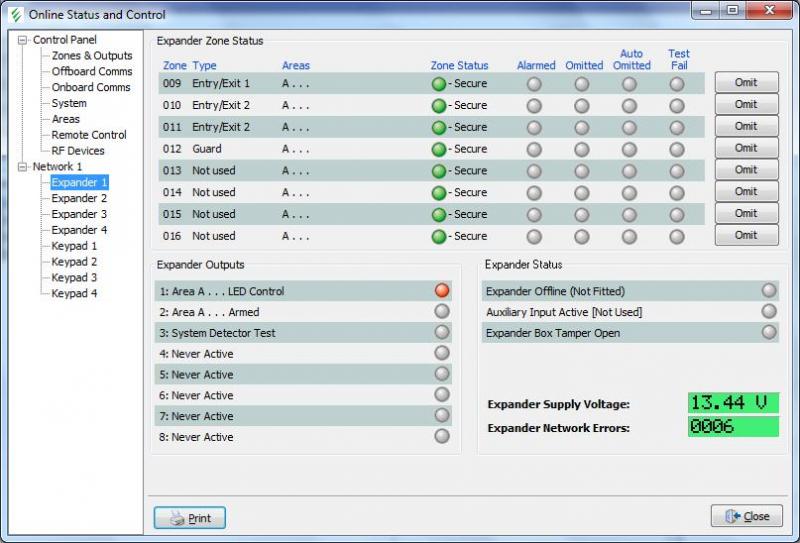Click the Print button
Image resolution: width=800 pixels, height=543 pixels.
tap(190, 518)
